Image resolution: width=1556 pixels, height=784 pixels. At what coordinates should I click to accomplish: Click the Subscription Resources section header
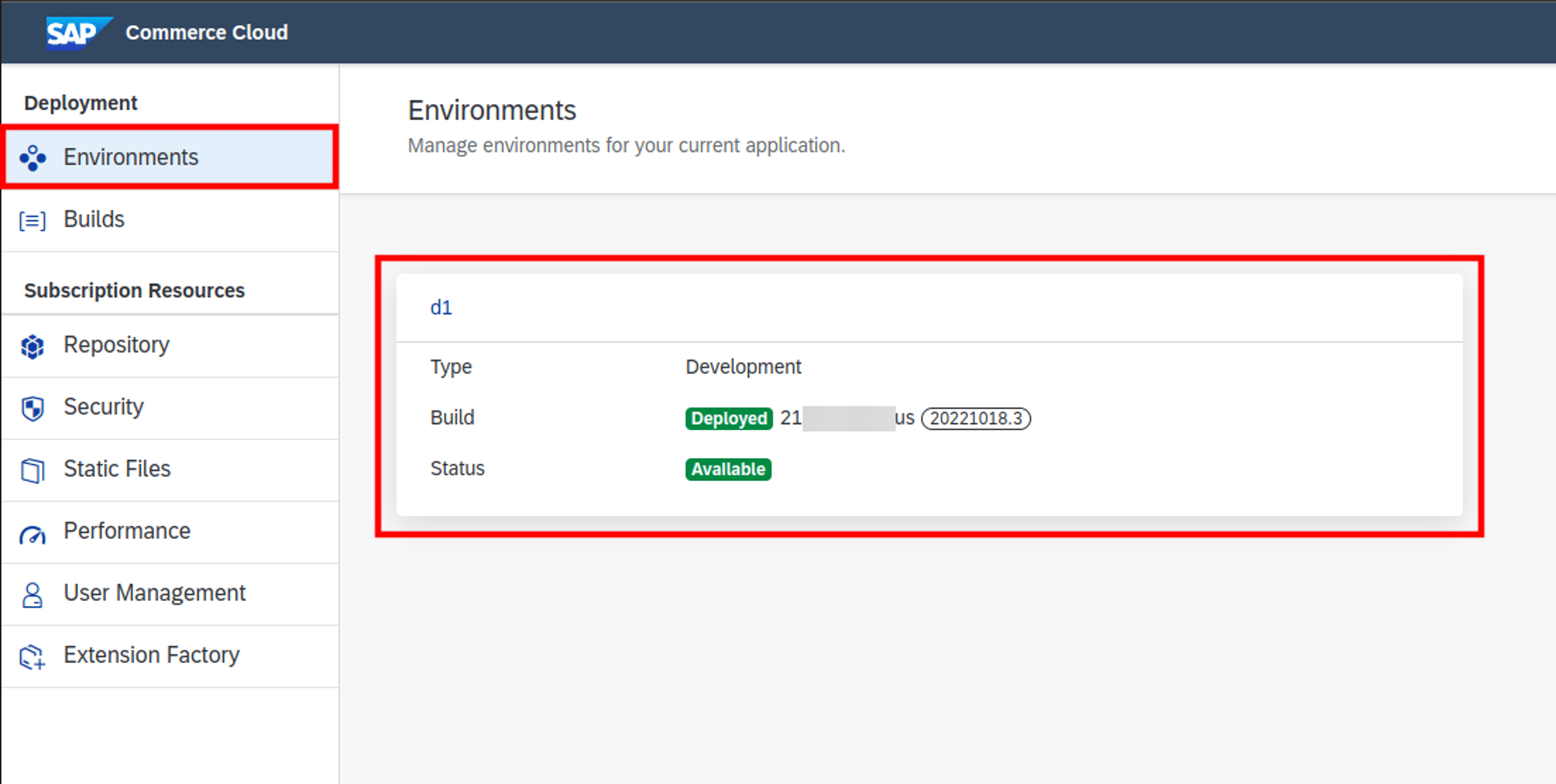134,291
